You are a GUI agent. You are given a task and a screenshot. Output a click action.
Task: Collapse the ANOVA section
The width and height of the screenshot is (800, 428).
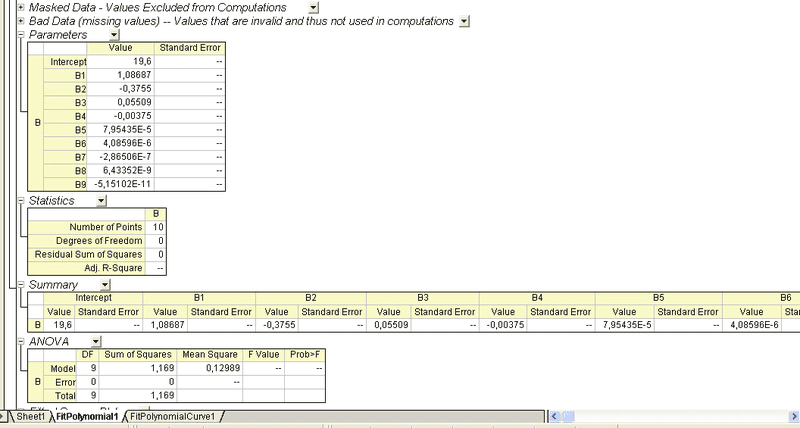[21, 341]
